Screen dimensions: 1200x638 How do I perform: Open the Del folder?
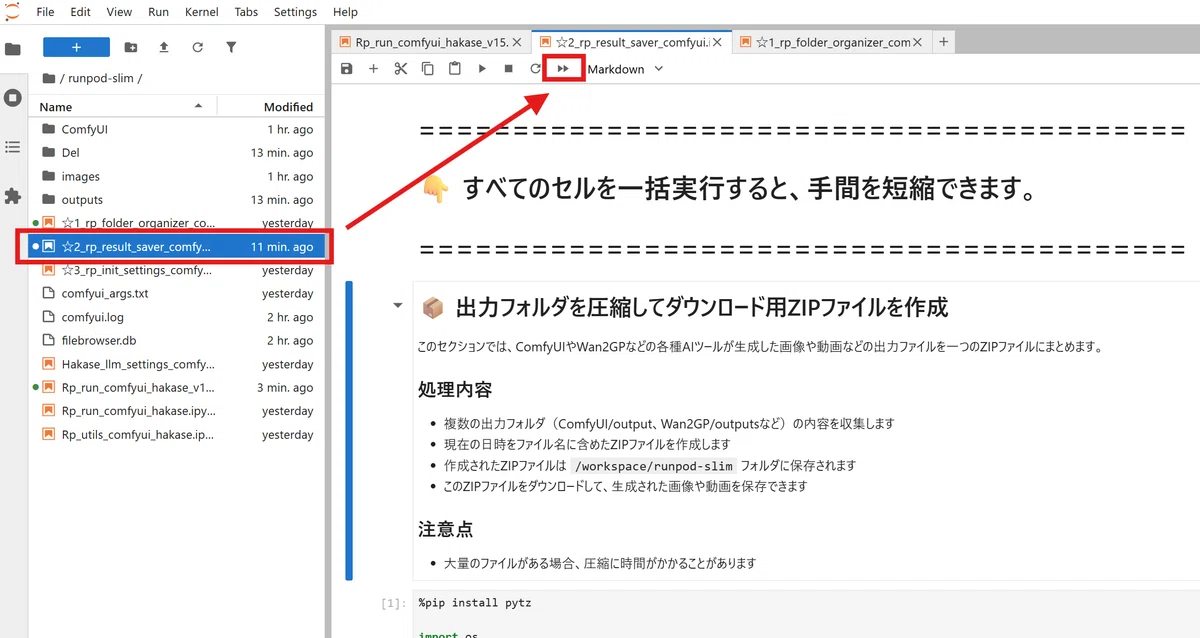176,153
